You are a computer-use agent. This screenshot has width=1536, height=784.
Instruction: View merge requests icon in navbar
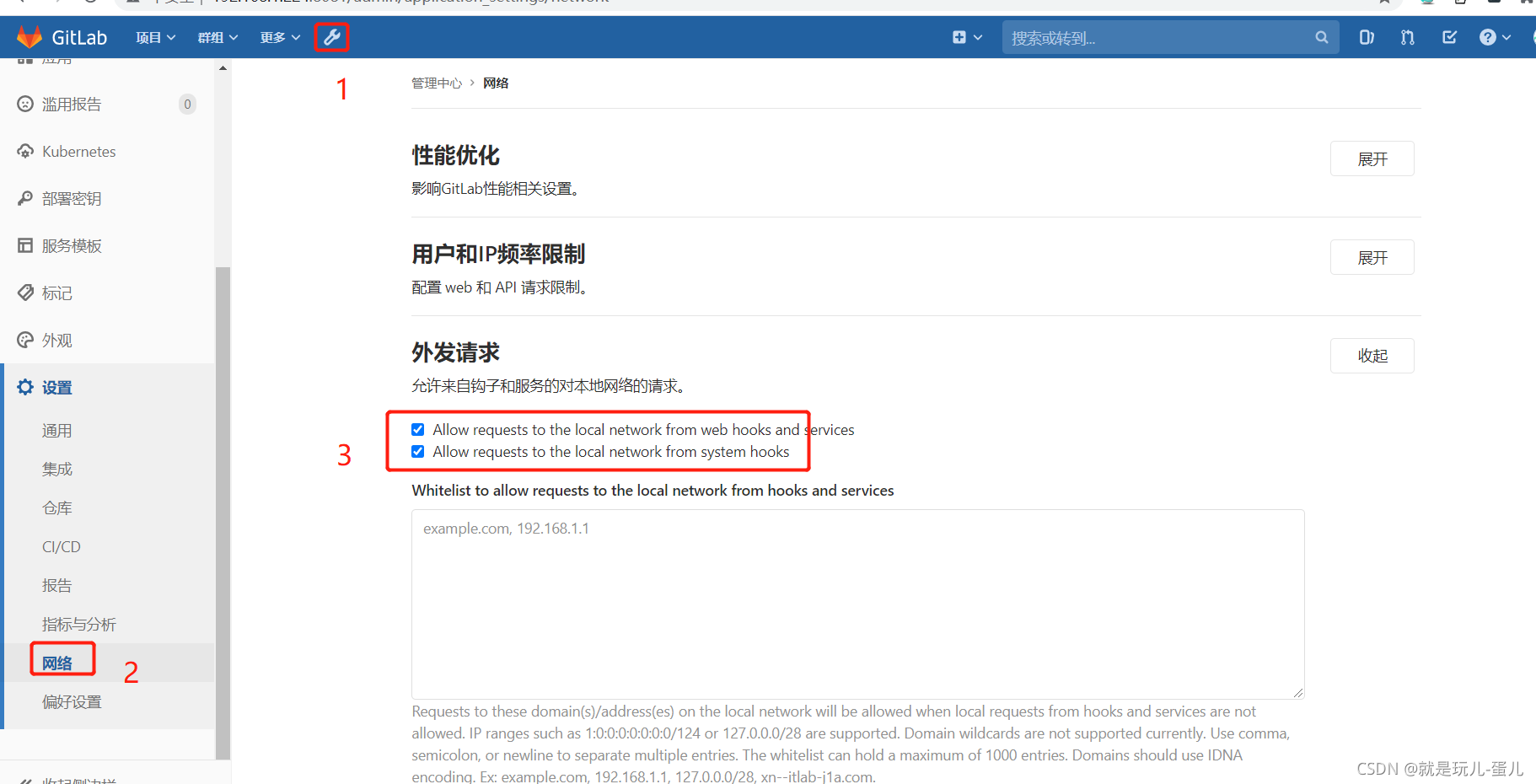(x=1408, y=37)
